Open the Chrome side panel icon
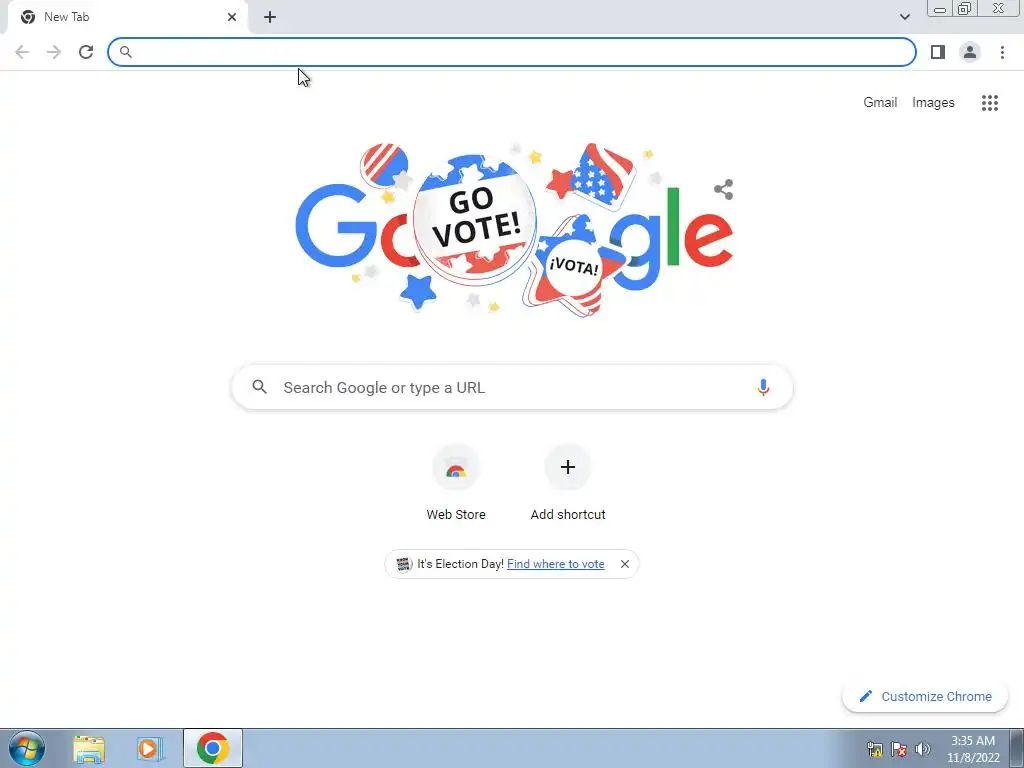The image size is (1024, 768). point(938,52)
